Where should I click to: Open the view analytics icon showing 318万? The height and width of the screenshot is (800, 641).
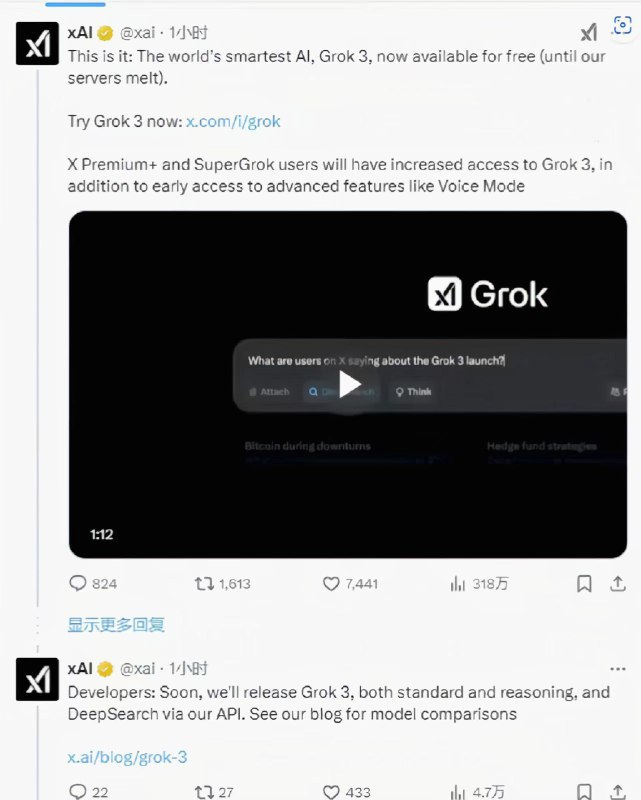point(457,584)
